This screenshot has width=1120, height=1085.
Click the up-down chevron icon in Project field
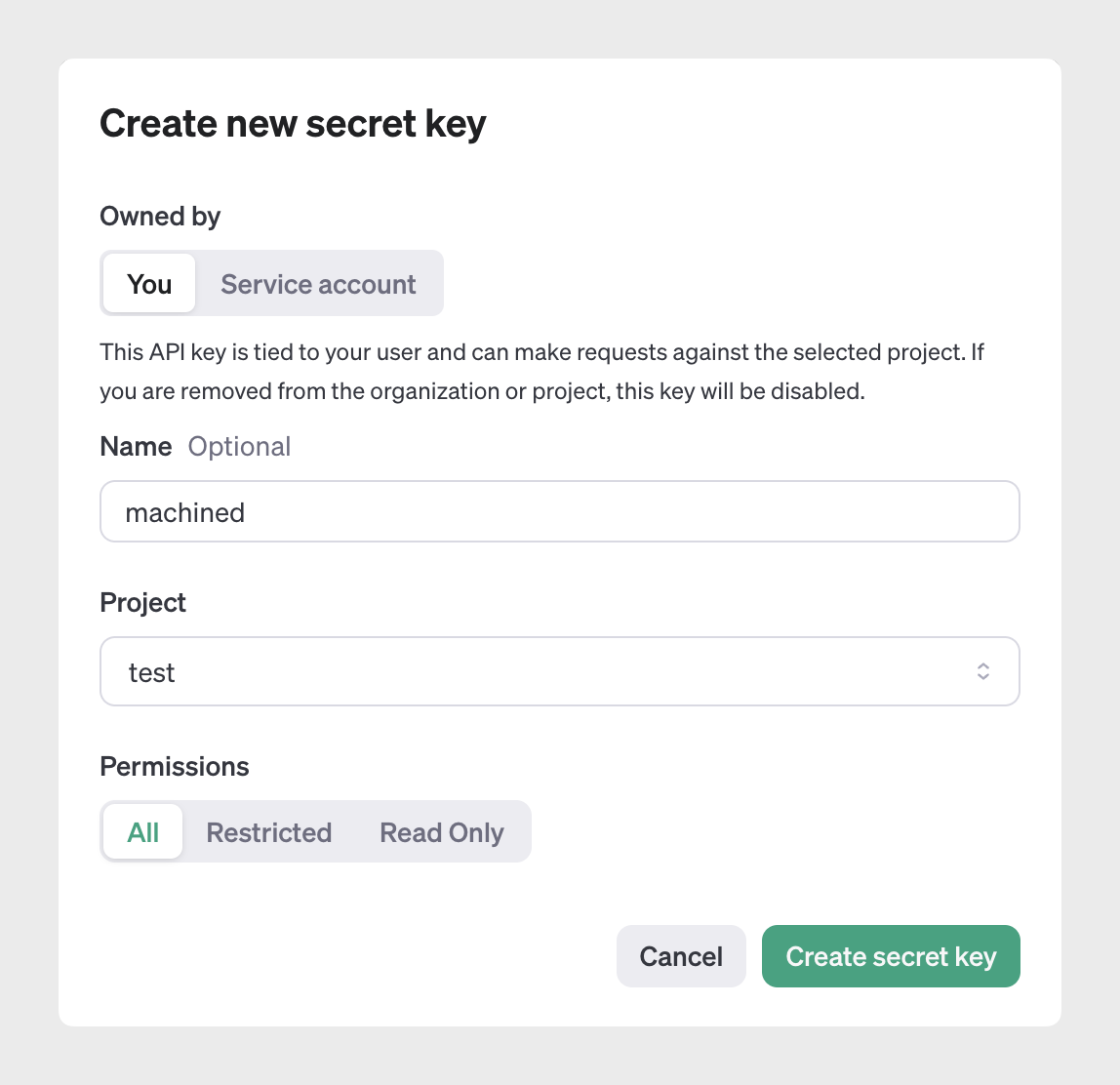click(983, 671)
